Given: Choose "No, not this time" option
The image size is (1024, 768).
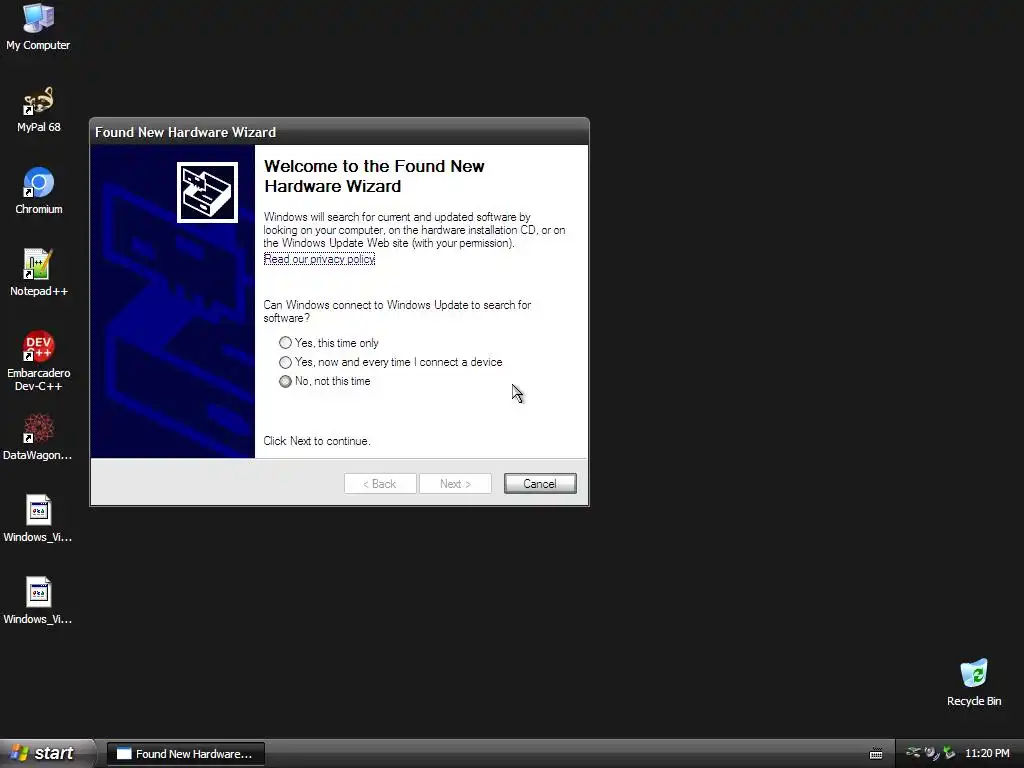Looking at the screenshot, I should pos(325,381).
